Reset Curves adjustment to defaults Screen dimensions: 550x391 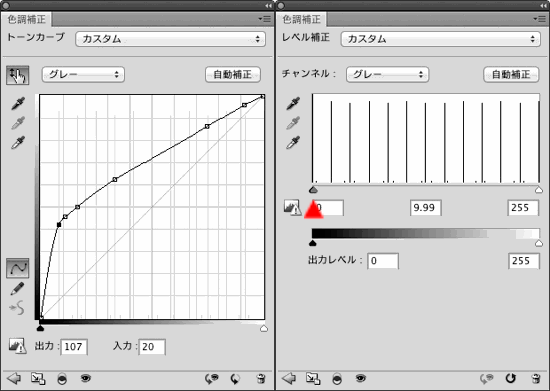[235, 379]
